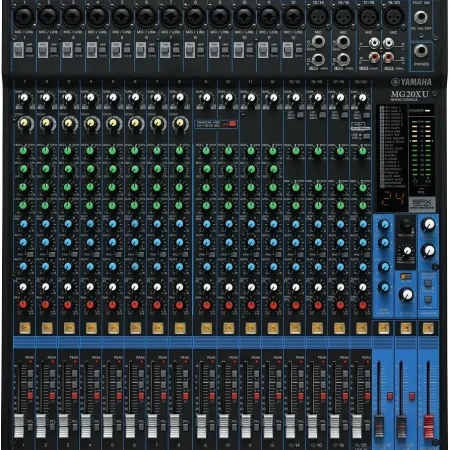Toggle the orange FX ON switch
450x450 pixels.
pos(405,276)
